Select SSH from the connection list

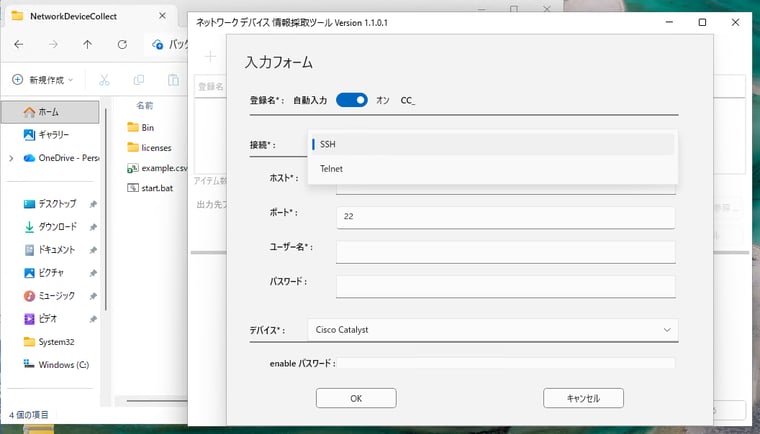tap(492, 144)
